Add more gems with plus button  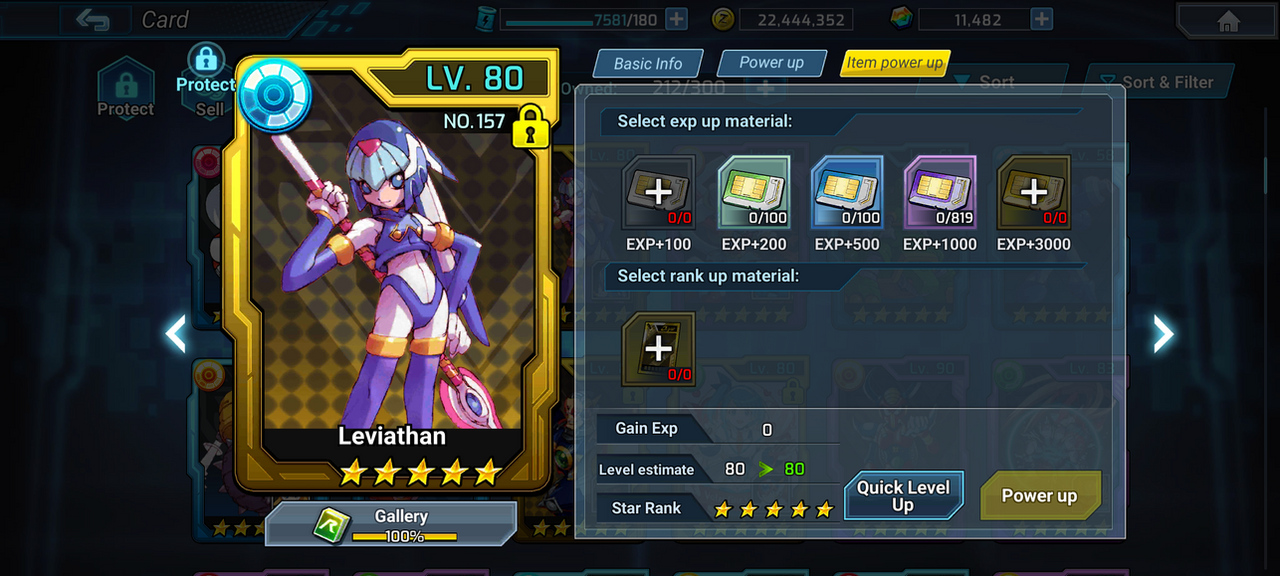click(x=1041, y=19)
